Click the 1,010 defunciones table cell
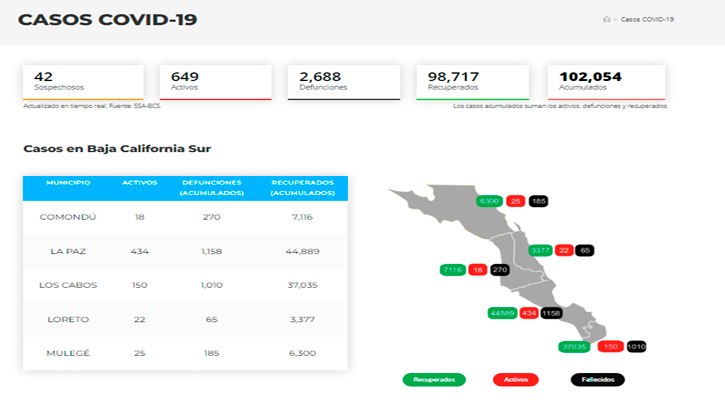The height and width of the screenshot is (400, 725). coord(211,285)
